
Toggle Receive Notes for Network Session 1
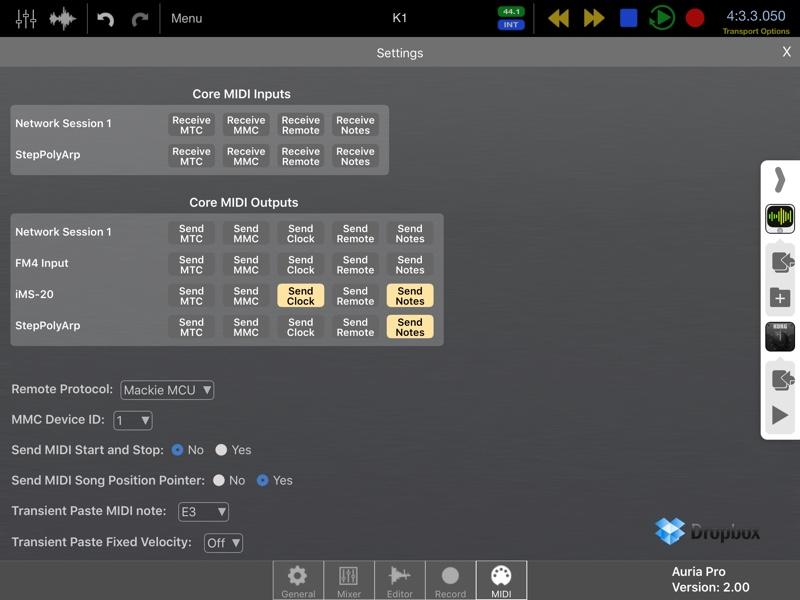[x=355, y=125]
